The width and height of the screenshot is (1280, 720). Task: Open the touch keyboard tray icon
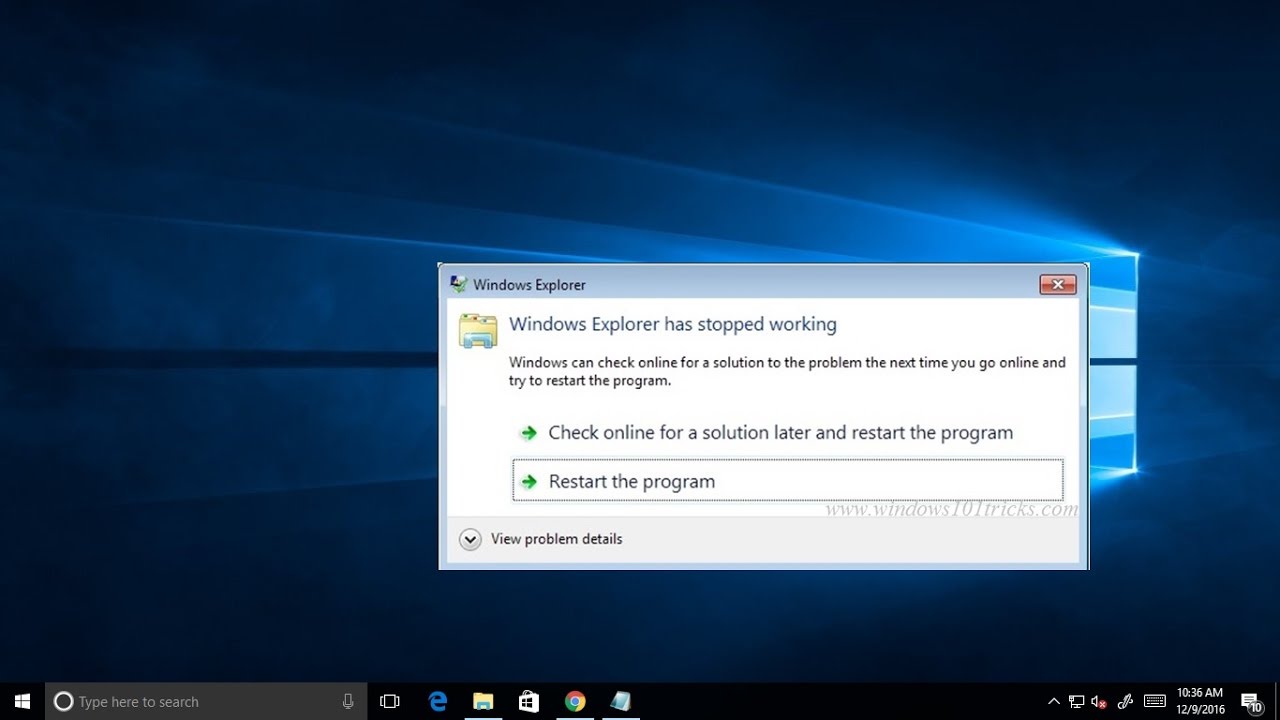pyautogui.click(x=1154, y=701)
